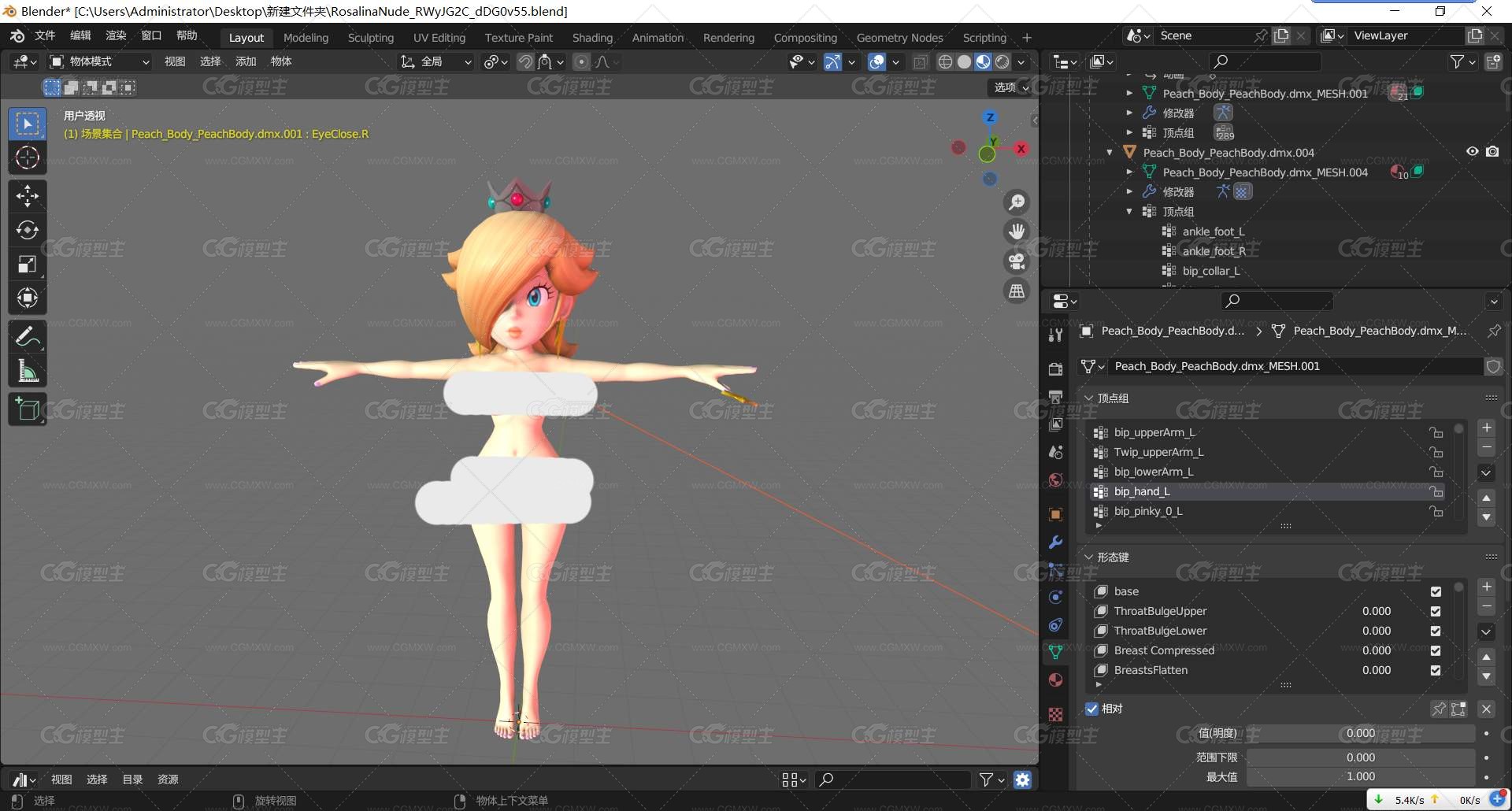Viewport: 1512px width, 811px height.
Task: Collapse Peach_Body_PeachBody.dmx.004 in outliner
Action: (x=1110, y=153)
